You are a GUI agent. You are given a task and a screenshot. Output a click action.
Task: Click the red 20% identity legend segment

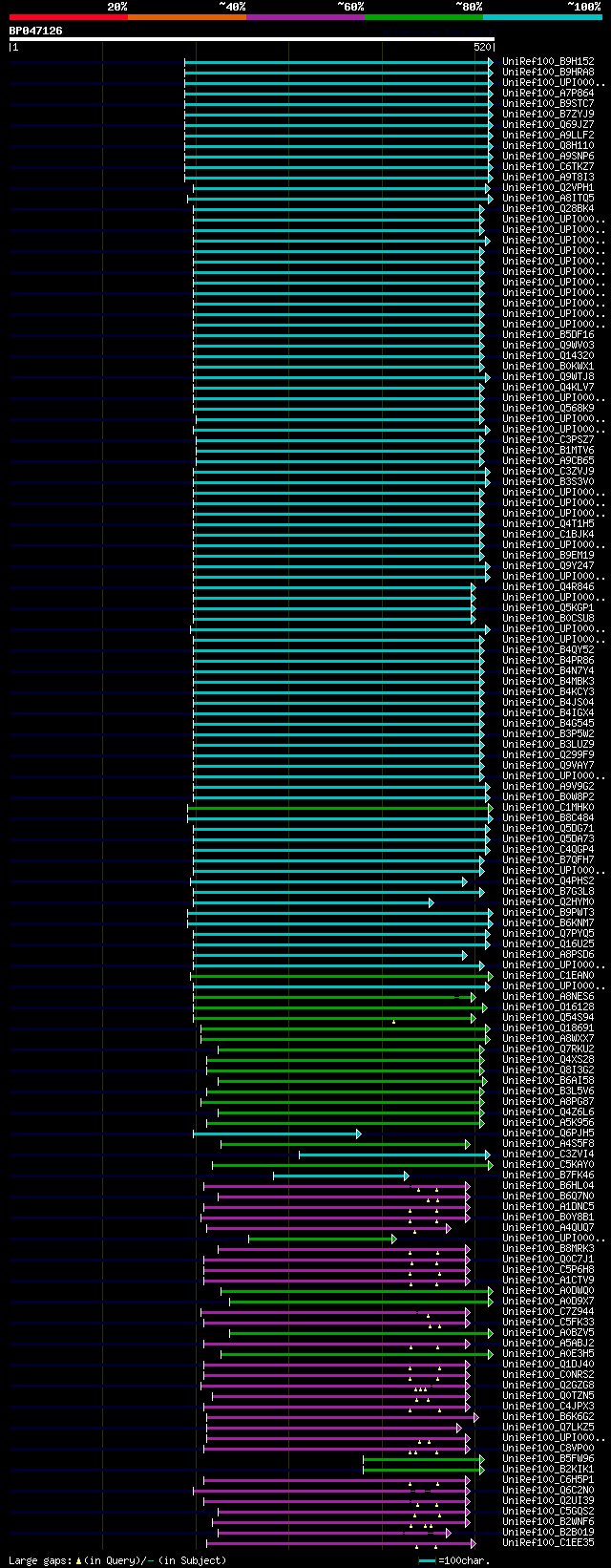69,17
